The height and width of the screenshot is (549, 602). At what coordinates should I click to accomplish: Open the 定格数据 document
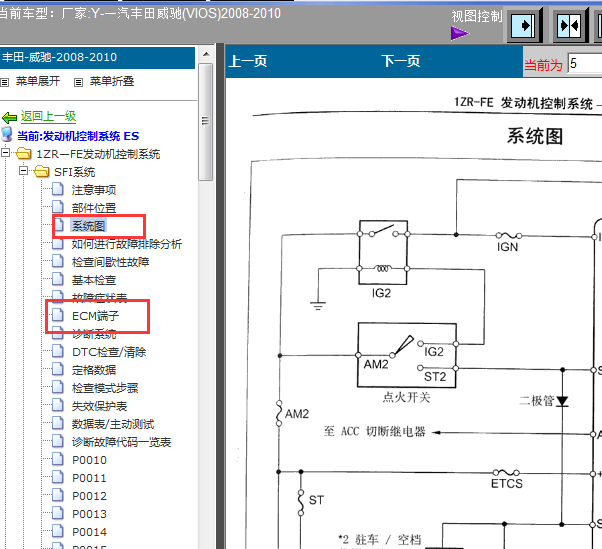click(94, 370)
